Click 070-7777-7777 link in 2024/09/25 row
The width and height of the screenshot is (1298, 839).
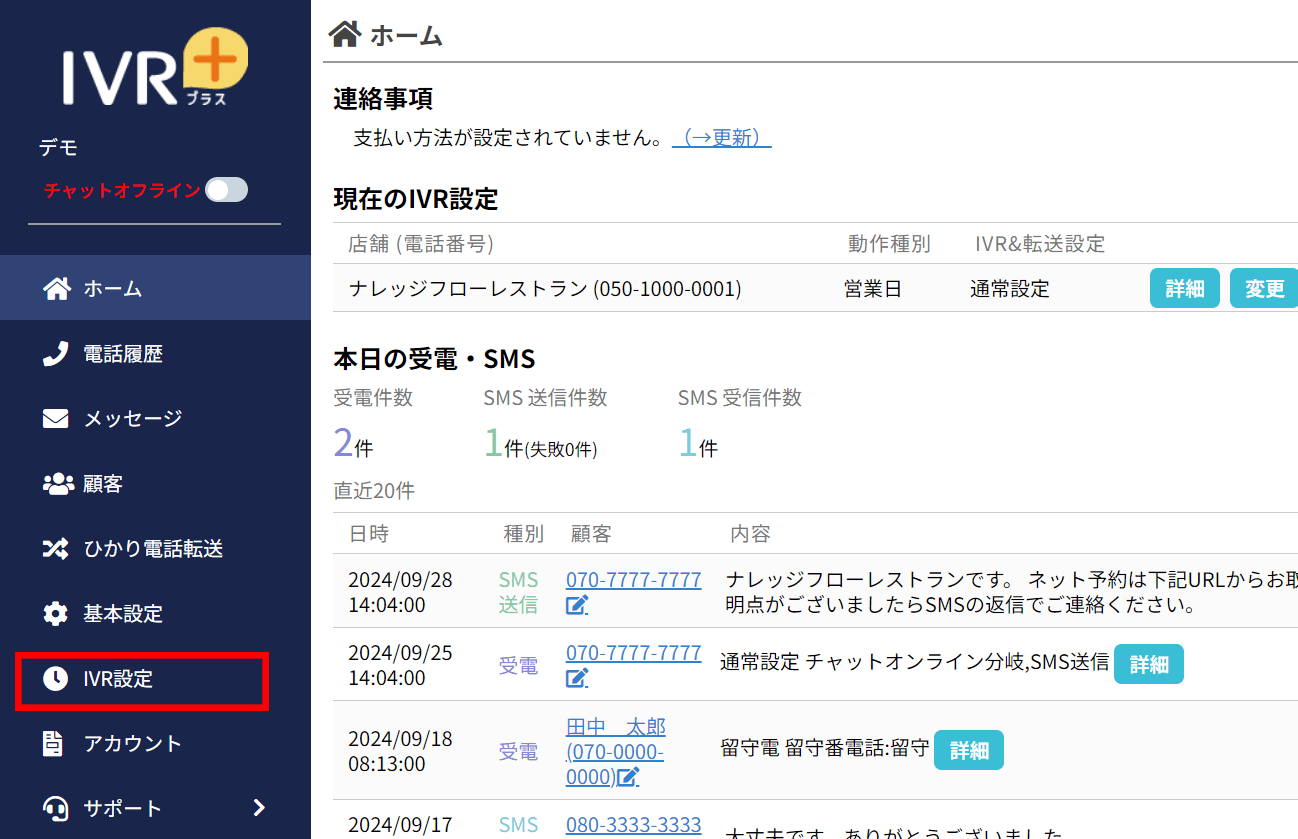[x=634, y=653]
